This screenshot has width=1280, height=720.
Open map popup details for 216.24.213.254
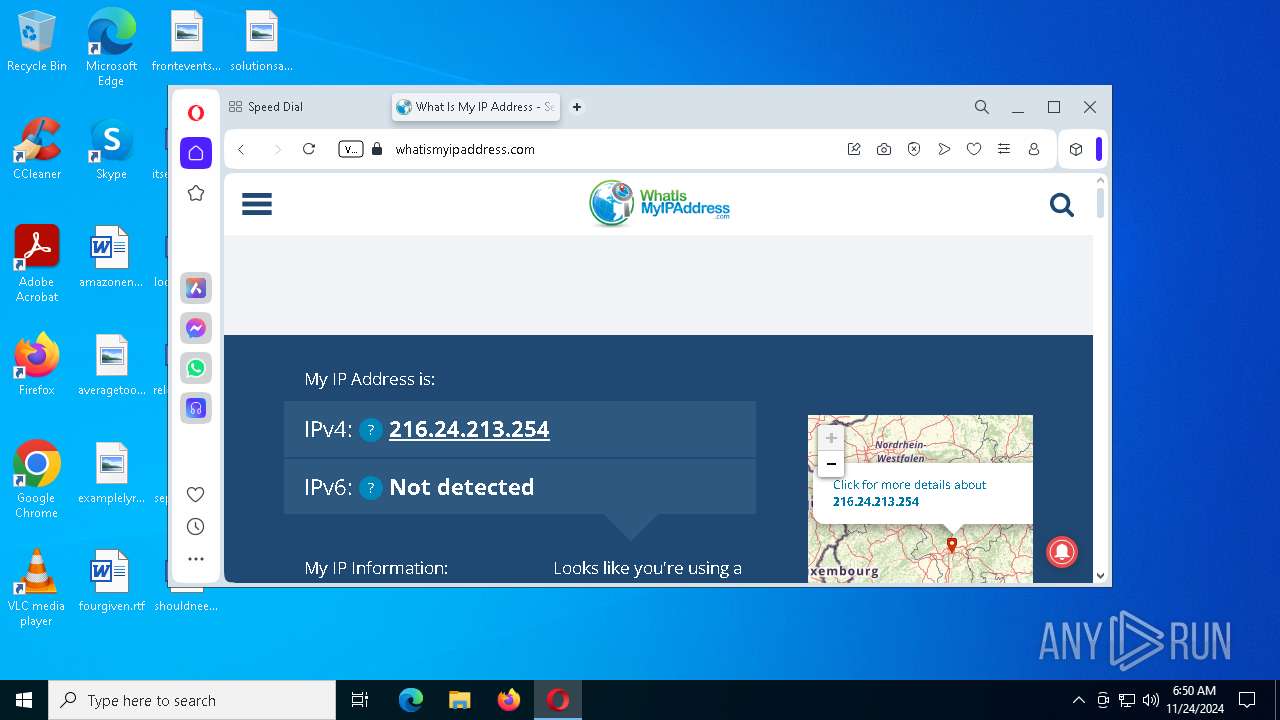[x=910, y=493]
